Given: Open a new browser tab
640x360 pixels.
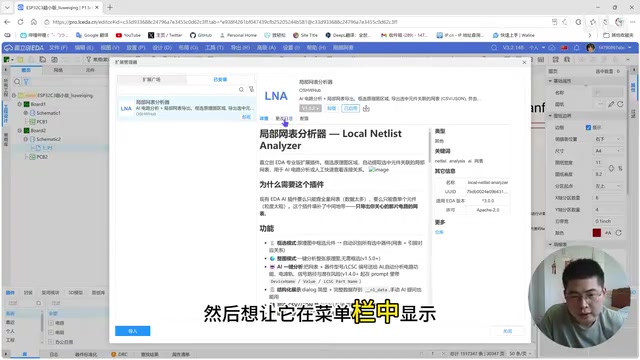Looking at the screenshot, I should pyautogui.click(x=110, y=7).
